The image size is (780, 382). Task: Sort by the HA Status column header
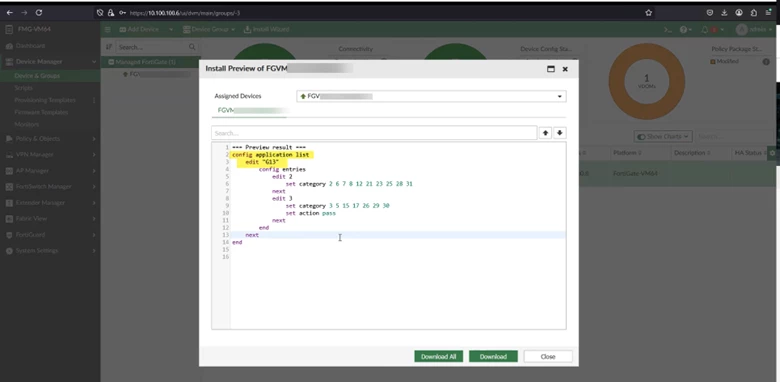750,153
